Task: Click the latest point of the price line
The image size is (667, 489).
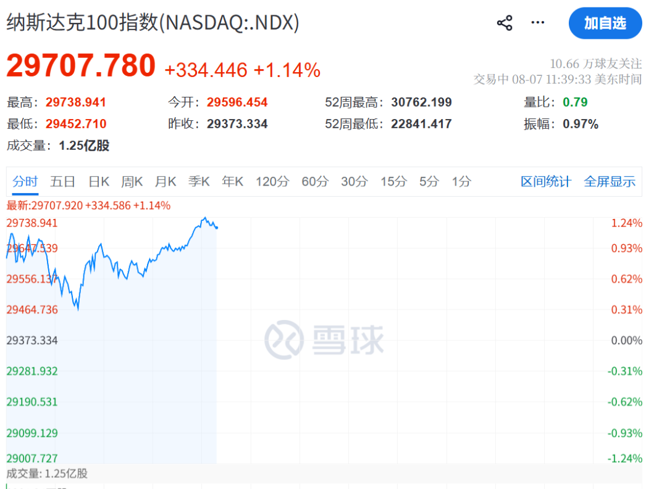Action: [217, 228]
